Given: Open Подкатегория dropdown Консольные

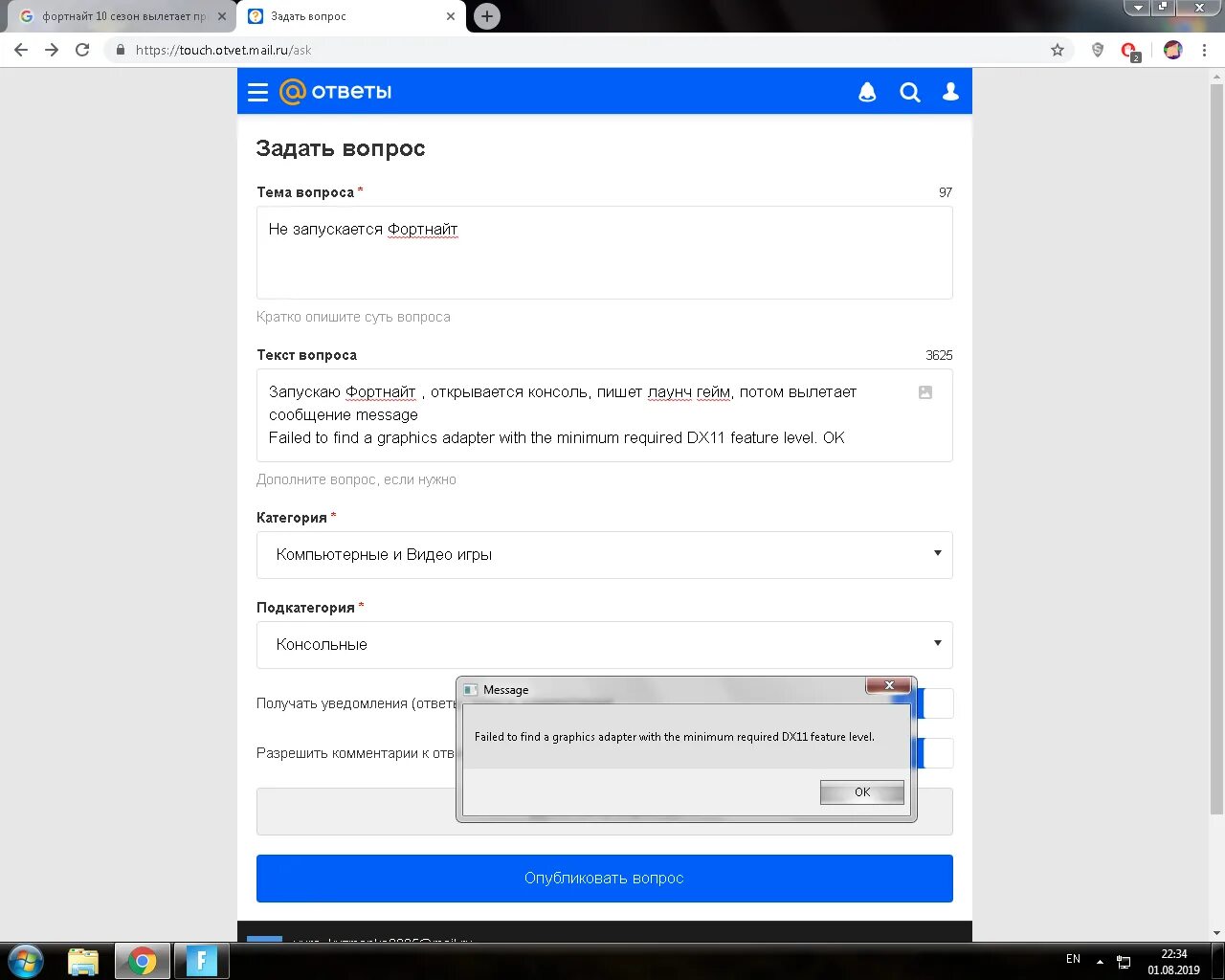Looking at the screenshot, I should pyautogui.click(x=605, y=645).
